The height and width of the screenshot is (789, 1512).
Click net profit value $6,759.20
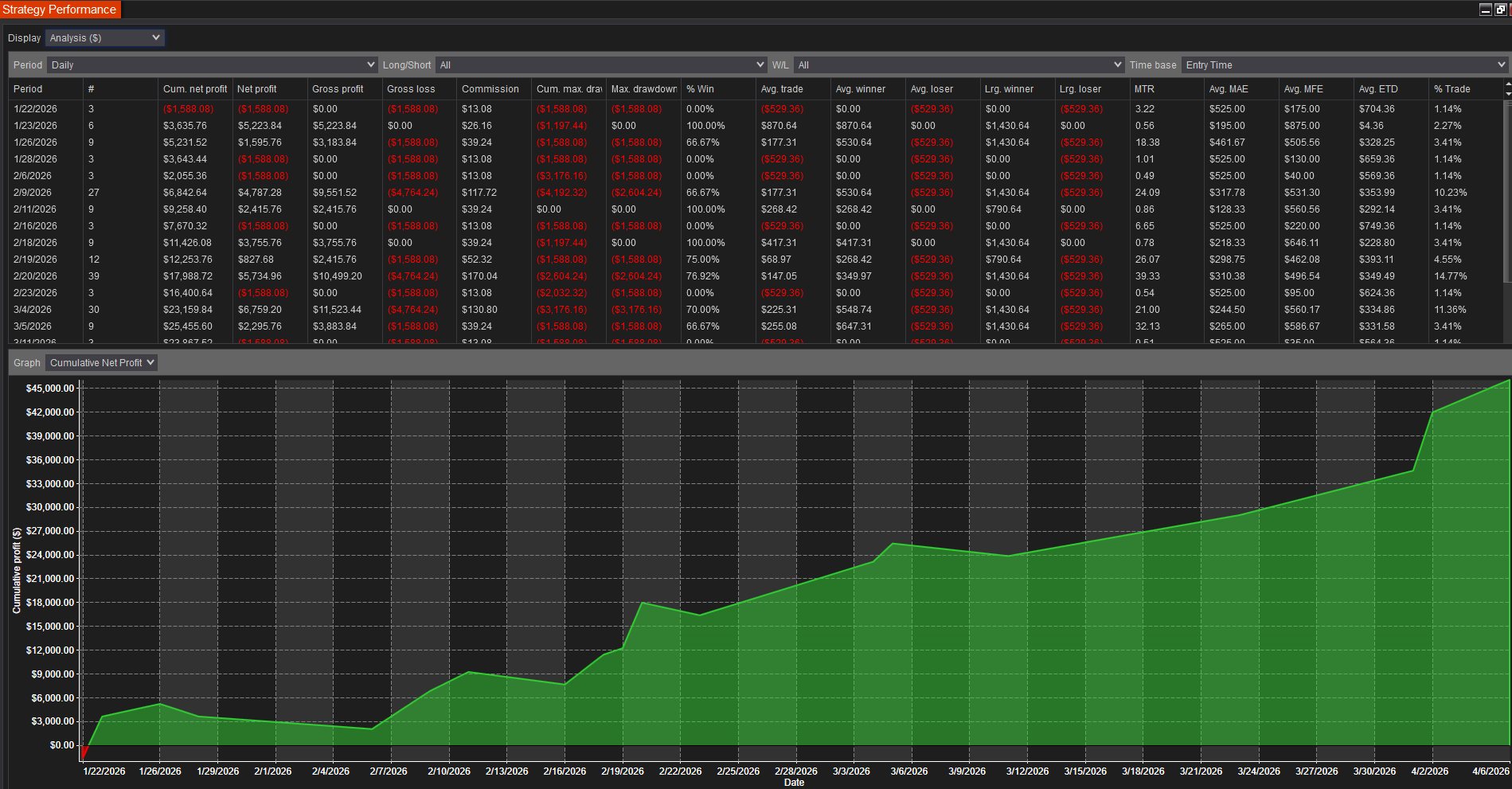[260, 310]
